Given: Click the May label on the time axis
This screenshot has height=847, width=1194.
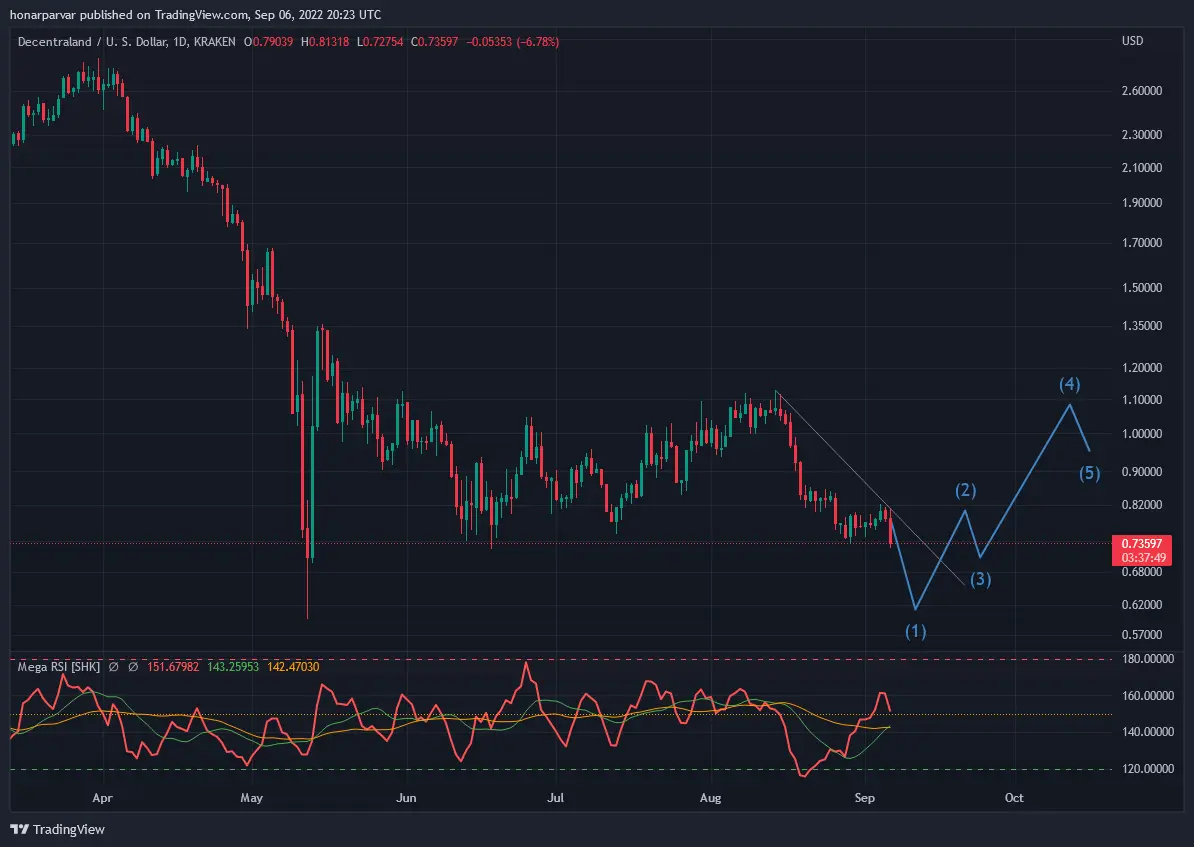Looking at the screenshot, I should click(x=251, y=798).
